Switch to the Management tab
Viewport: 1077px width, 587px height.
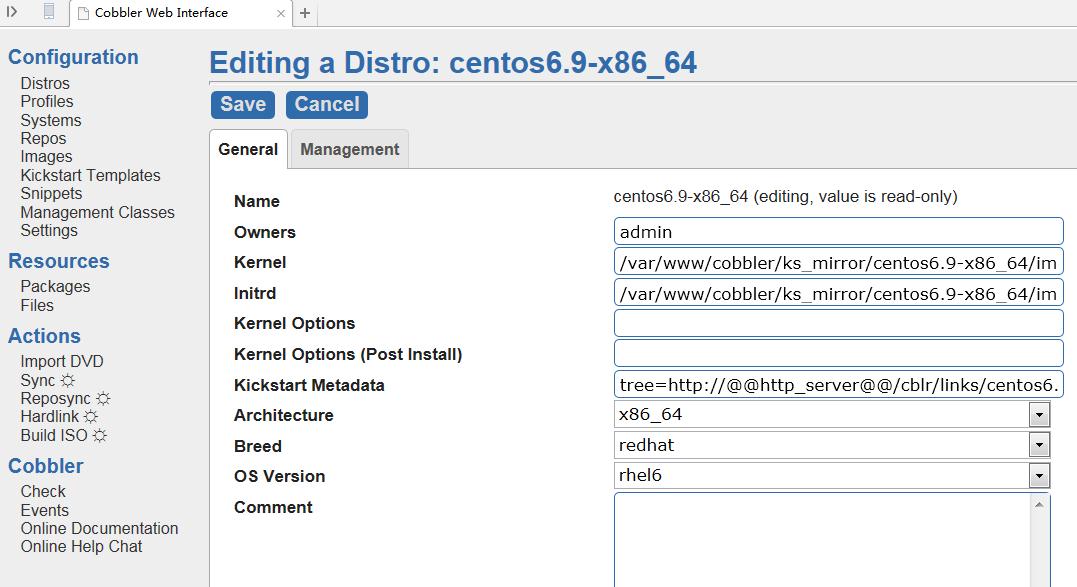coord(349,149)
